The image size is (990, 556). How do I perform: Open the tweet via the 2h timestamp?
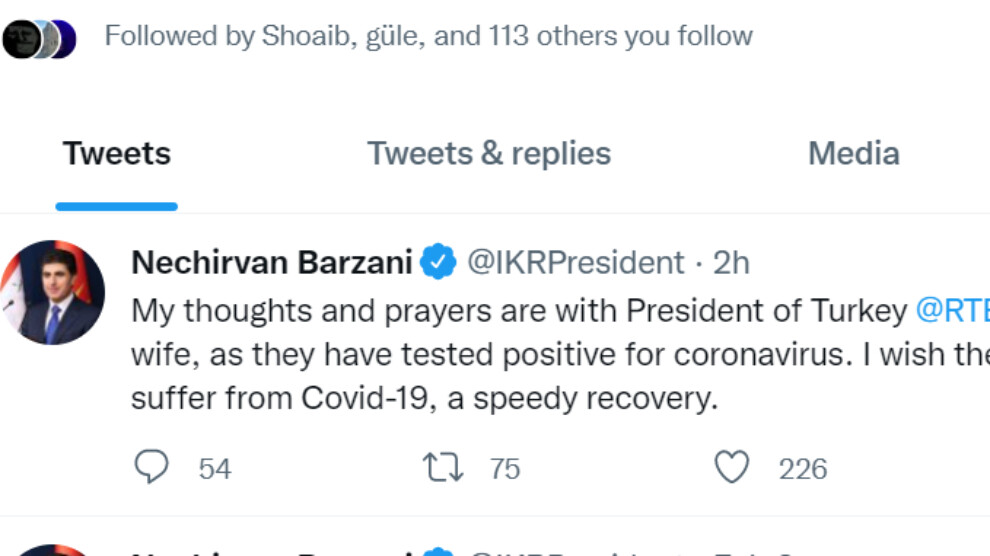tap(731, 262)
